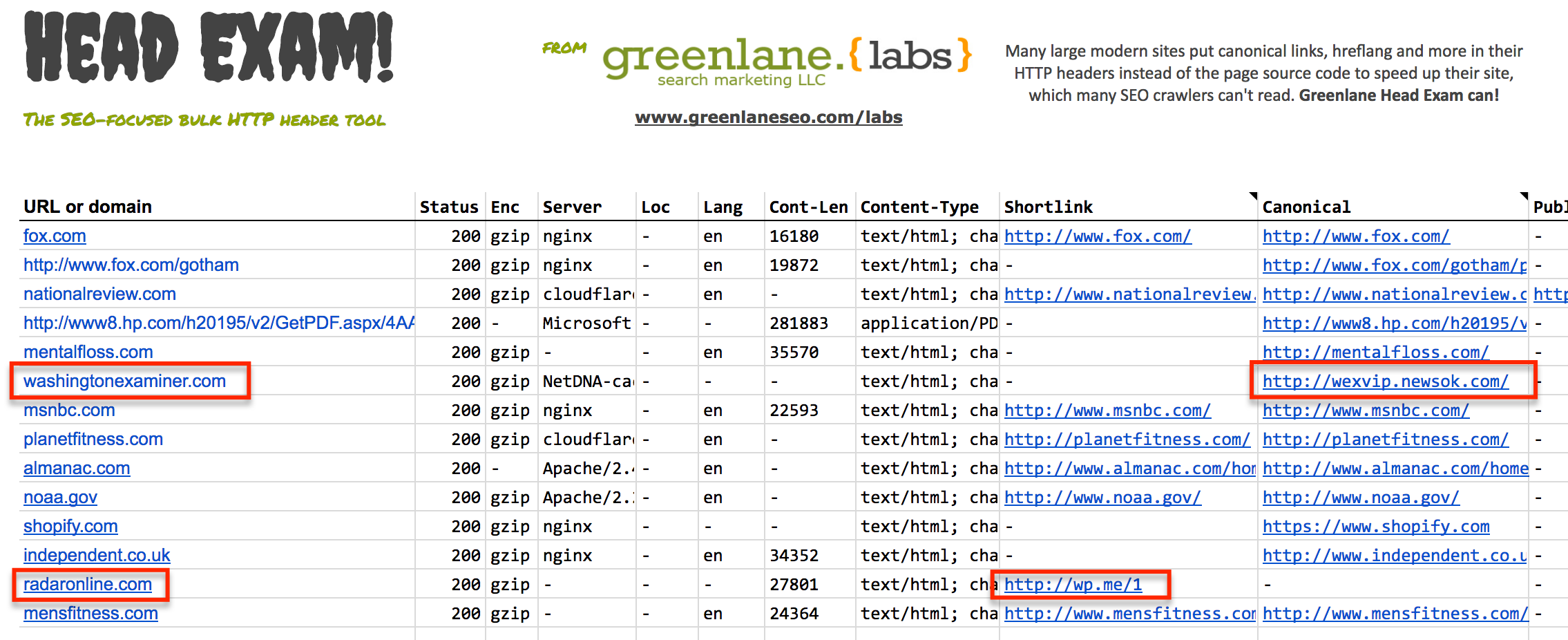1568x640 pixels.
Task: Open the fox.com domain link
Action: coord(55,236)
